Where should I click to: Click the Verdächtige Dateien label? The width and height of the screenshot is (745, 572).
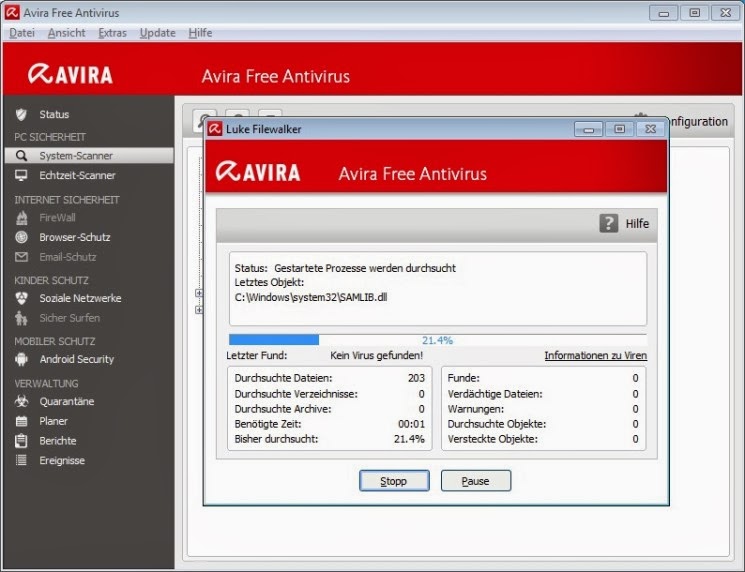click(495, 394)
